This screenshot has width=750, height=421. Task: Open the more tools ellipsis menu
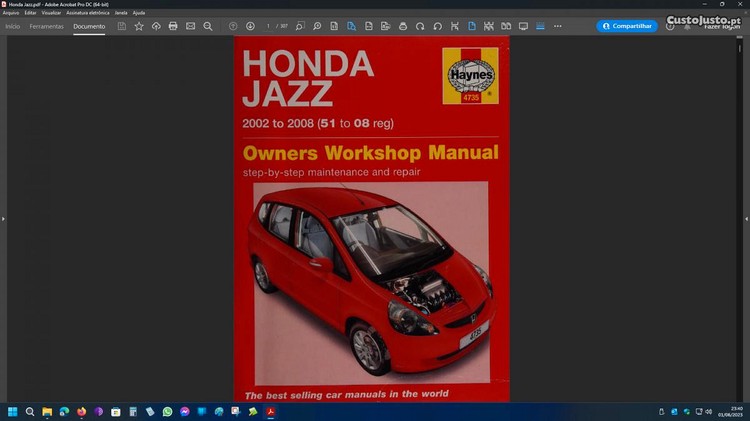point(557,26)
